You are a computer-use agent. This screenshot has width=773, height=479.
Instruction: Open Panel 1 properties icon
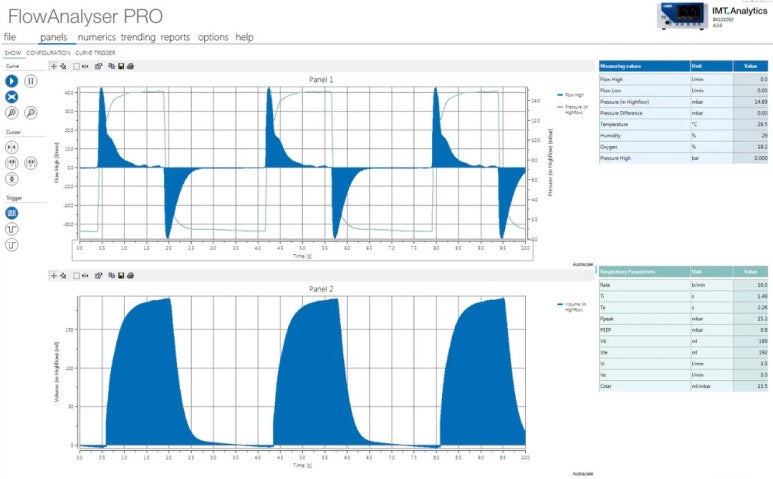99,66
